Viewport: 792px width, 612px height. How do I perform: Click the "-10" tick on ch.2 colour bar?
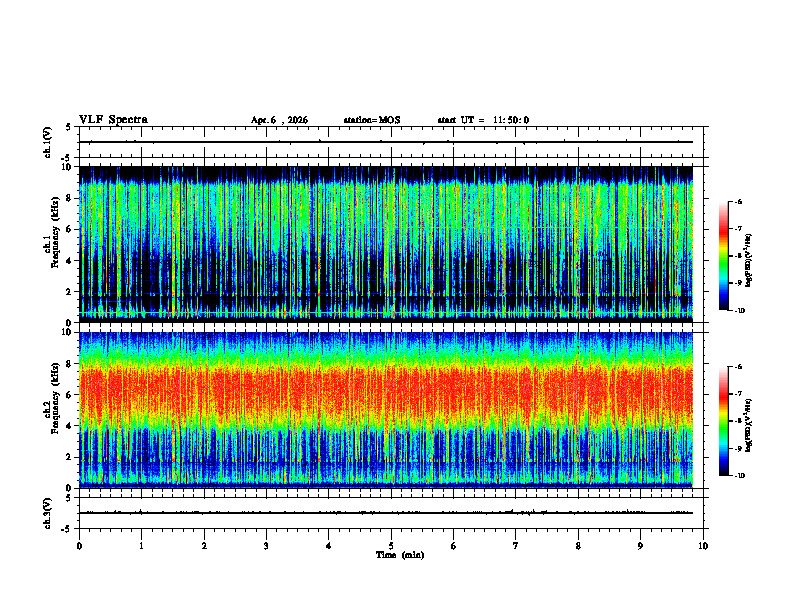pos(739,476)
